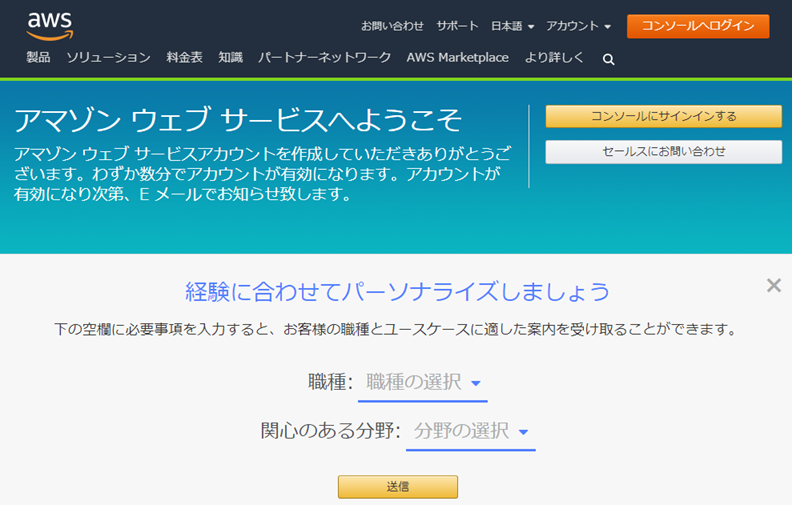Expand the より詳しく menu

(x=554, y=58)
